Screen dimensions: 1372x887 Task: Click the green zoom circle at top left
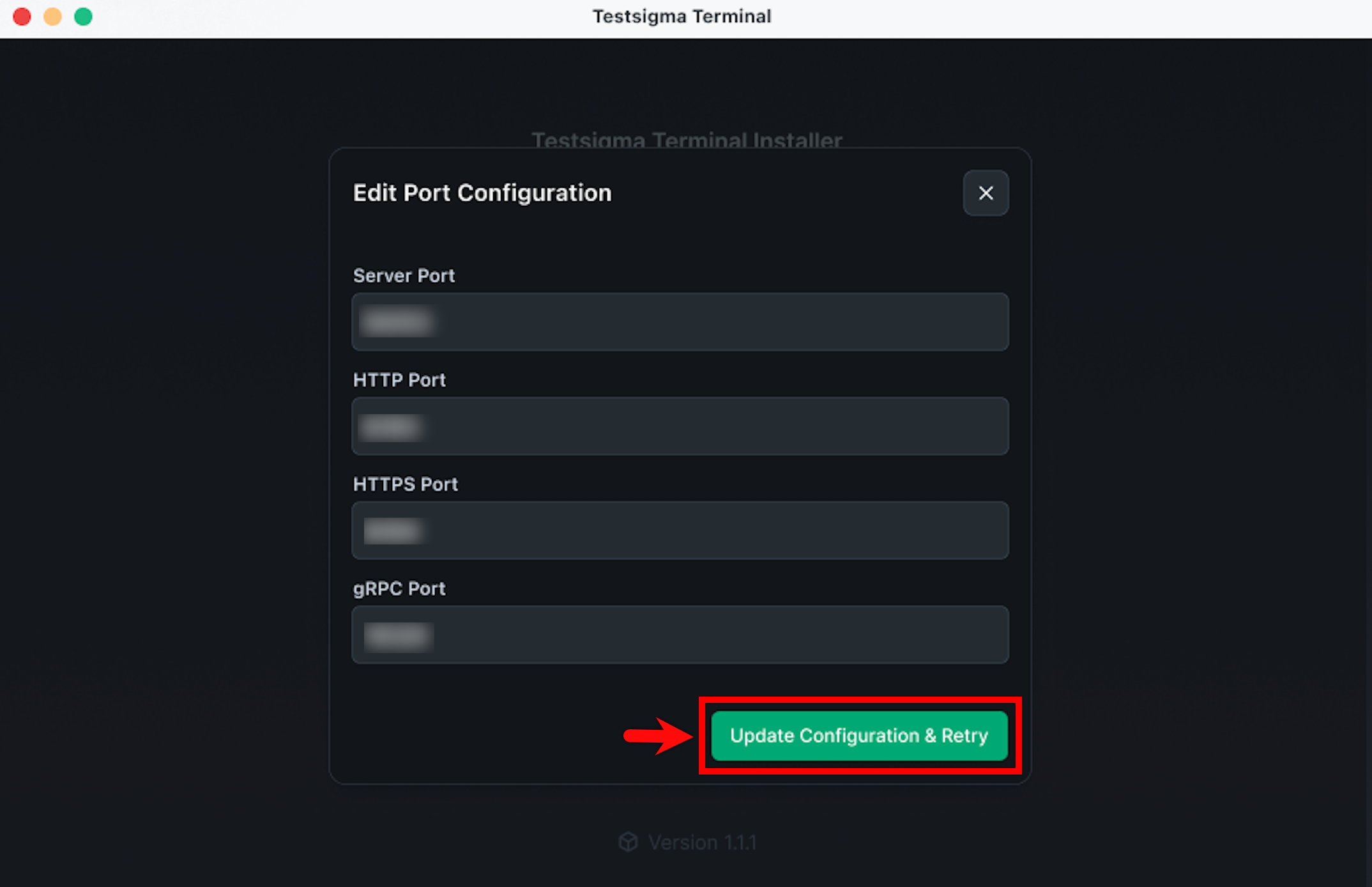(82, 17)
